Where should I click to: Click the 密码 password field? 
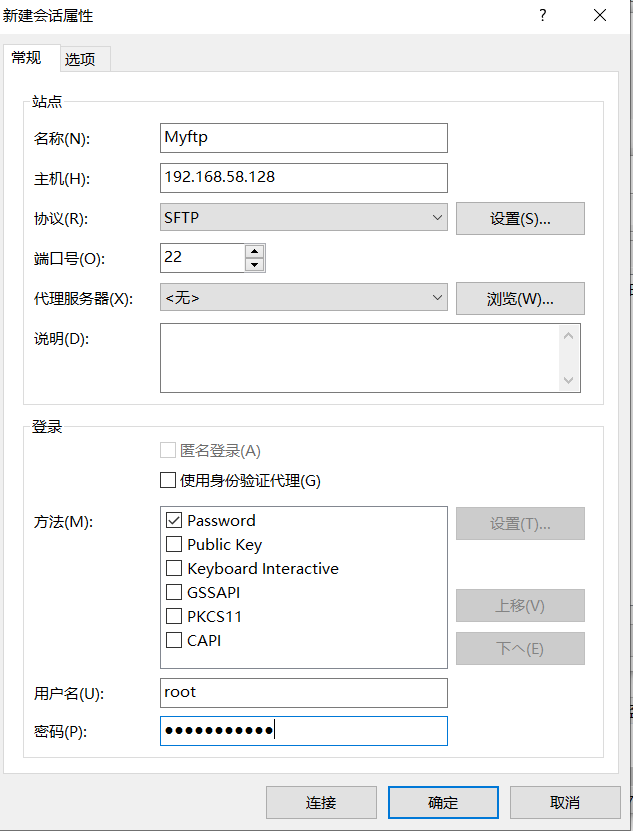tap(304, 731)
